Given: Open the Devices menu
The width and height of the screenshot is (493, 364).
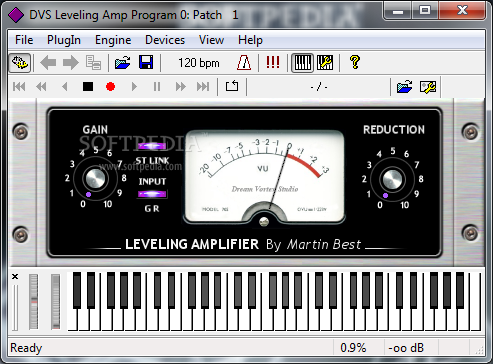Looking at the screenshot, I should (165, 40).
